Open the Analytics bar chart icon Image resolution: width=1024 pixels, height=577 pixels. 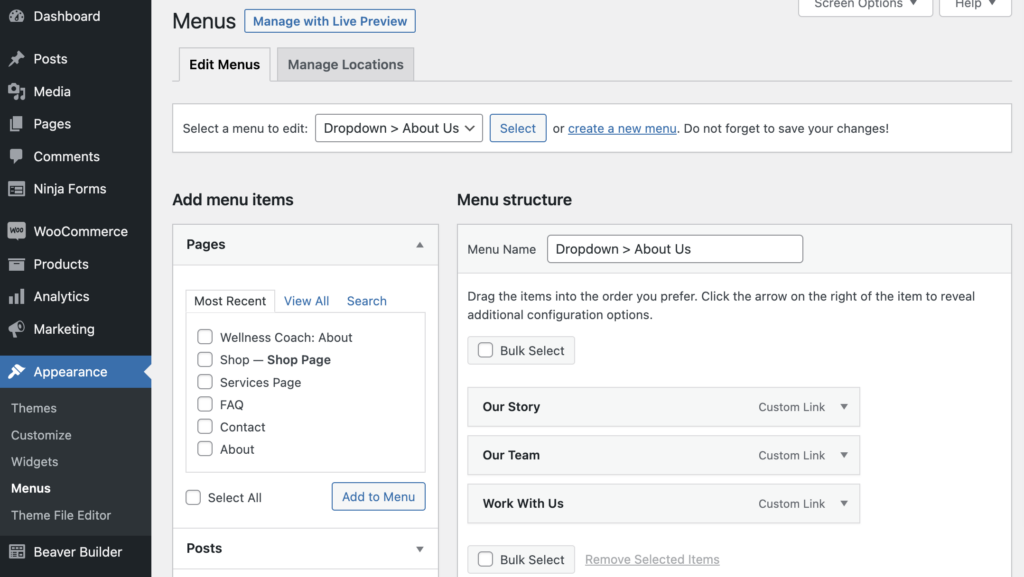[x=17, y=296]
